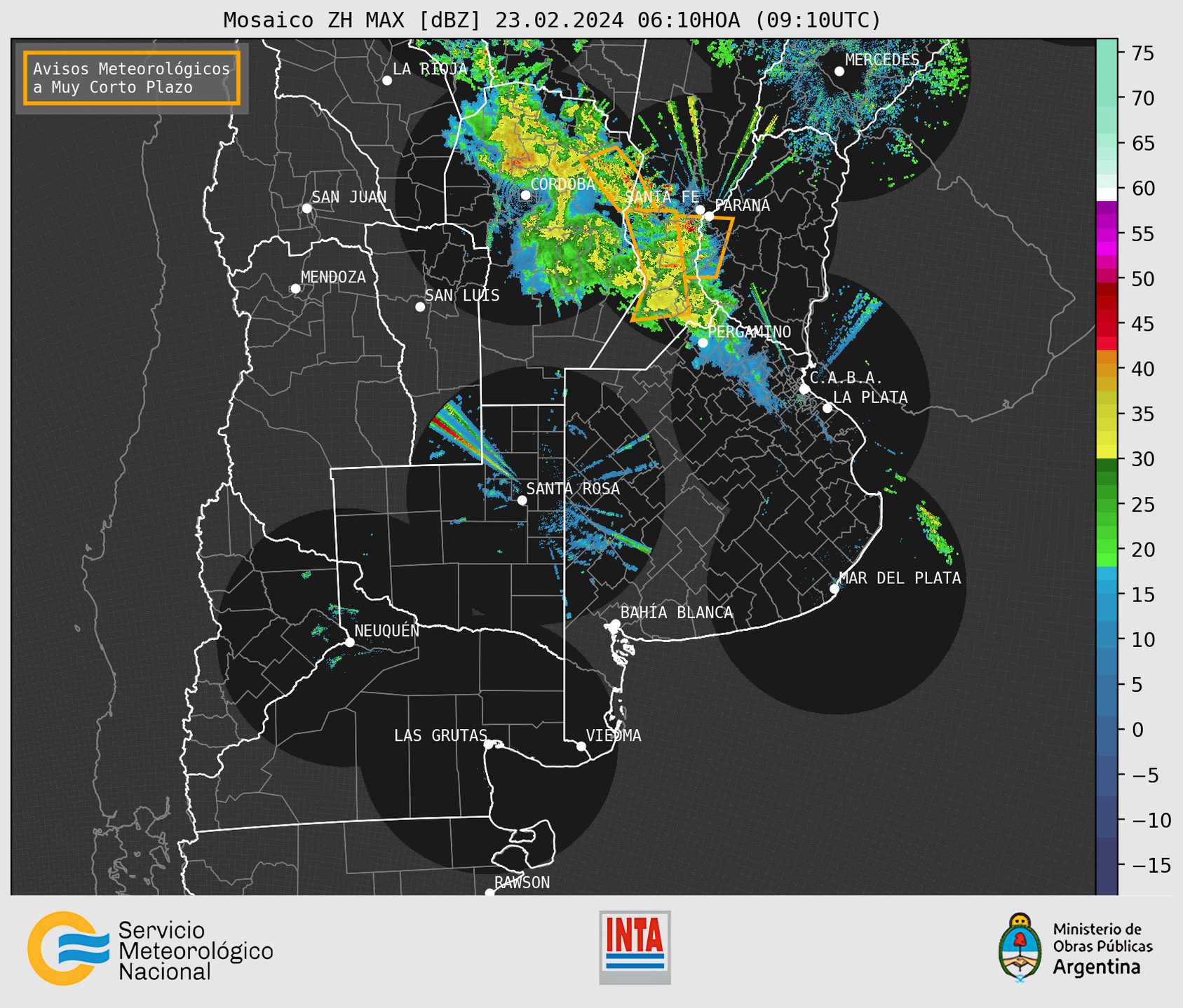This screenshot has width=1183, height=1008.
Task: Click the white 60 dBZ colorbar segment
Action: pos(1106,193)
